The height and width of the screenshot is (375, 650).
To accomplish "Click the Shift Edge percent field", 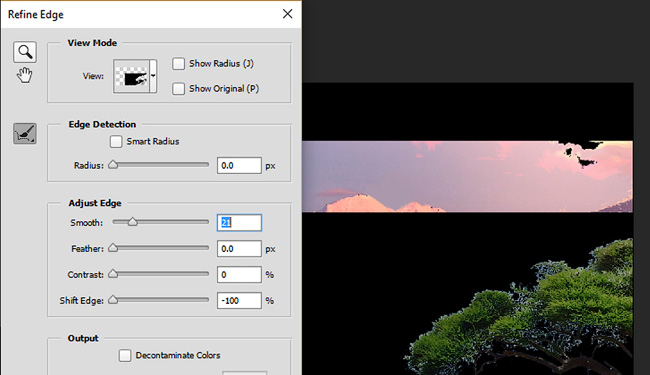I will pos(239,300).
